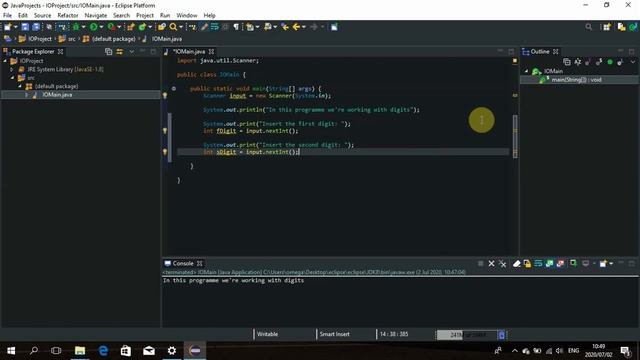Image resolution: width=640 pixels, height=360 pixels.
Task: Collapse the default package node
Action: (x=20, y=86)
